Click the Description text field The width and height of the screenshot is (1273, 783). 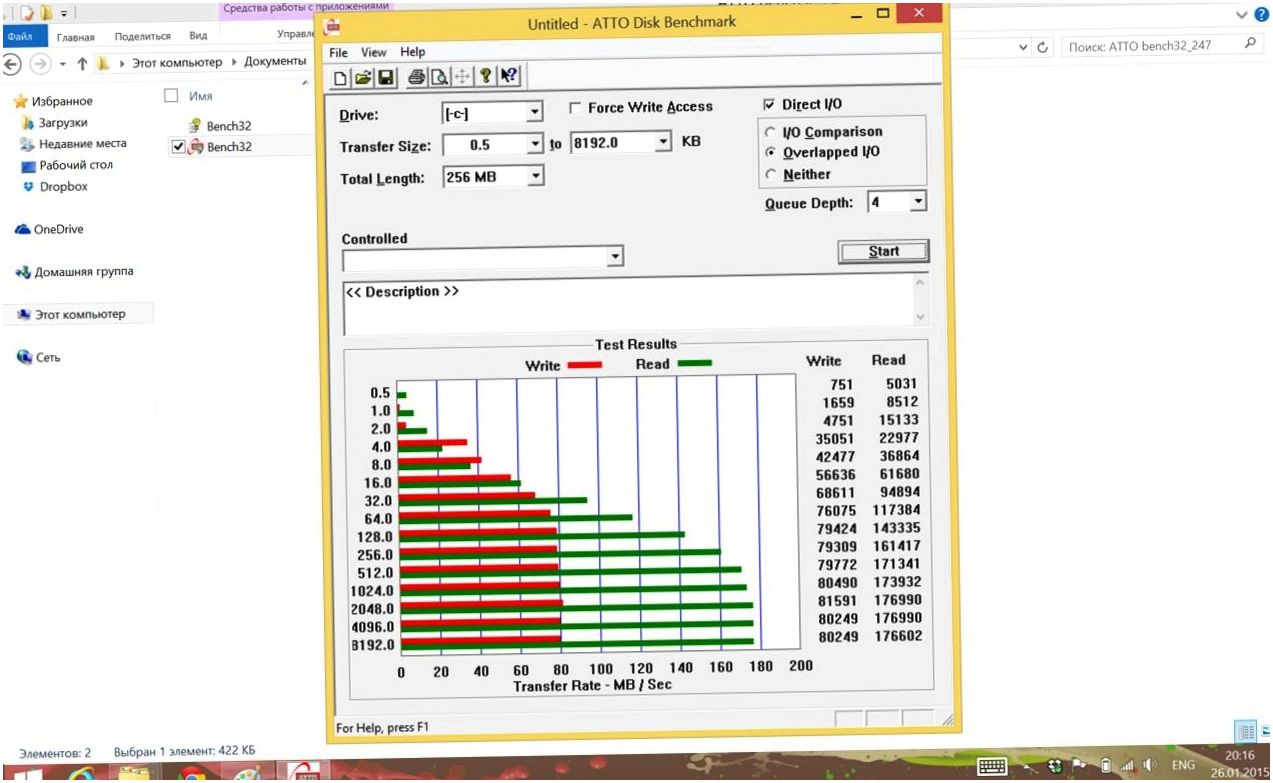pos(628,305)
